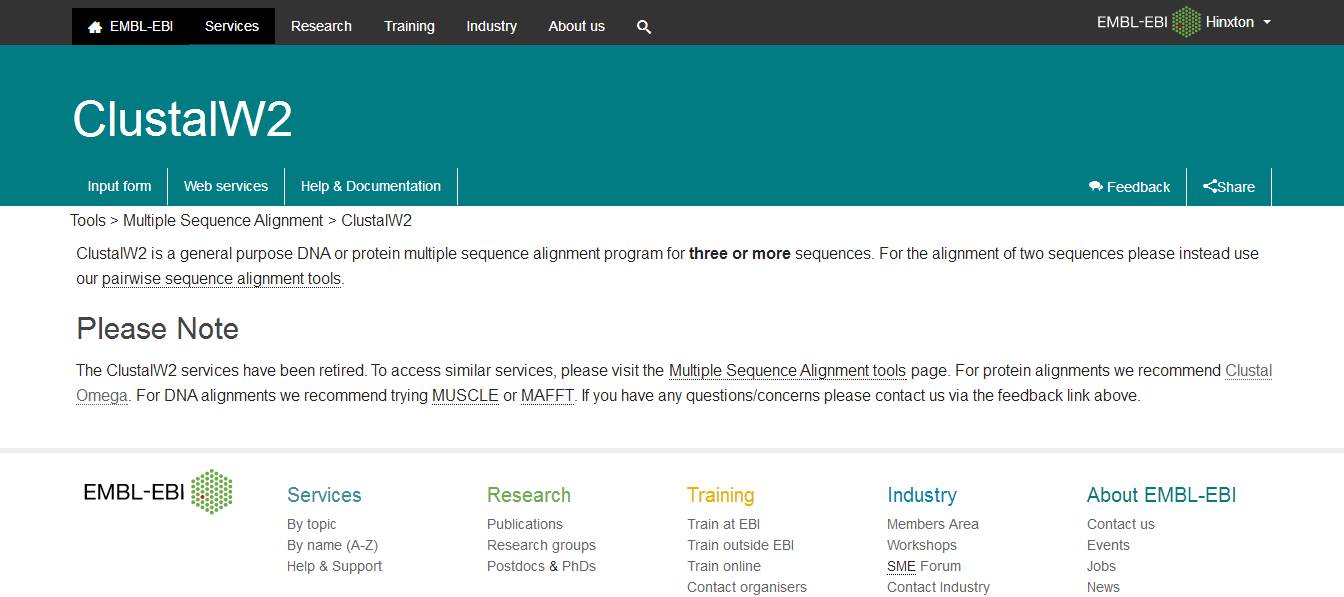Screen dimensions: 1344x597
Task: Open PhDs footer link
Action: pyautogui.click(x=579, y=566)
